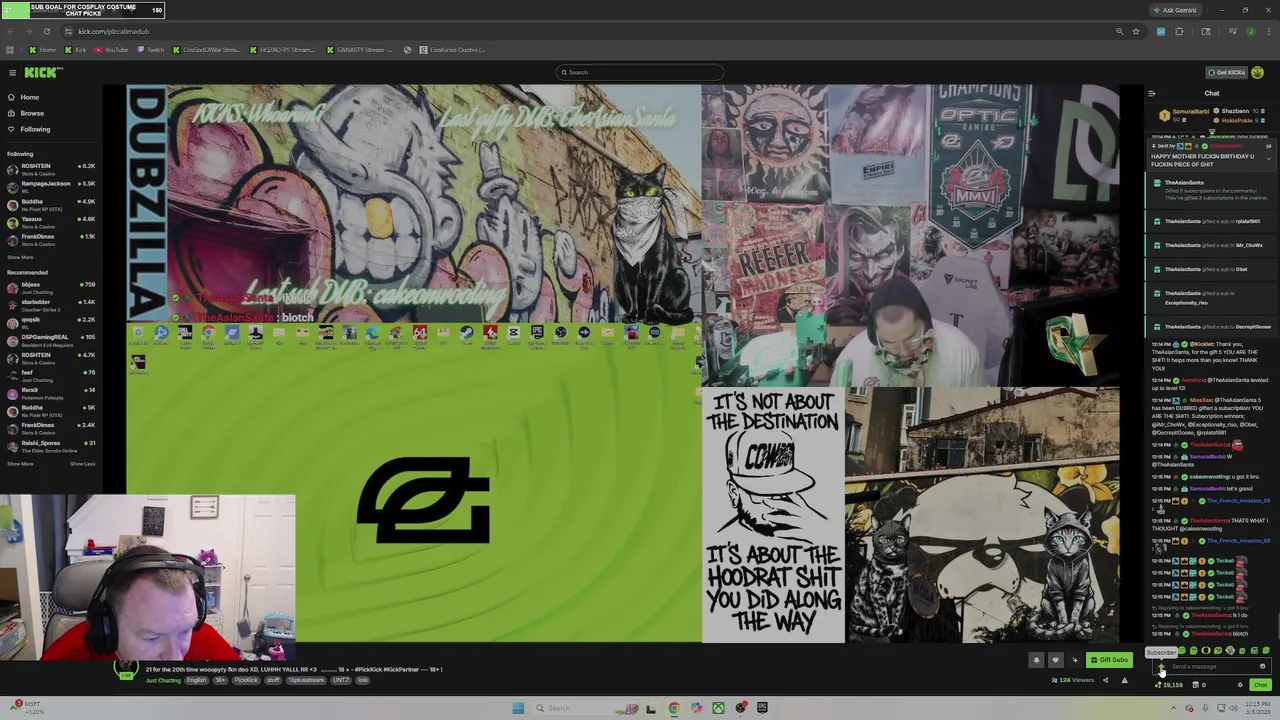
Task: Open FrankDimes channel under Following
Action: tap(50, 239)
